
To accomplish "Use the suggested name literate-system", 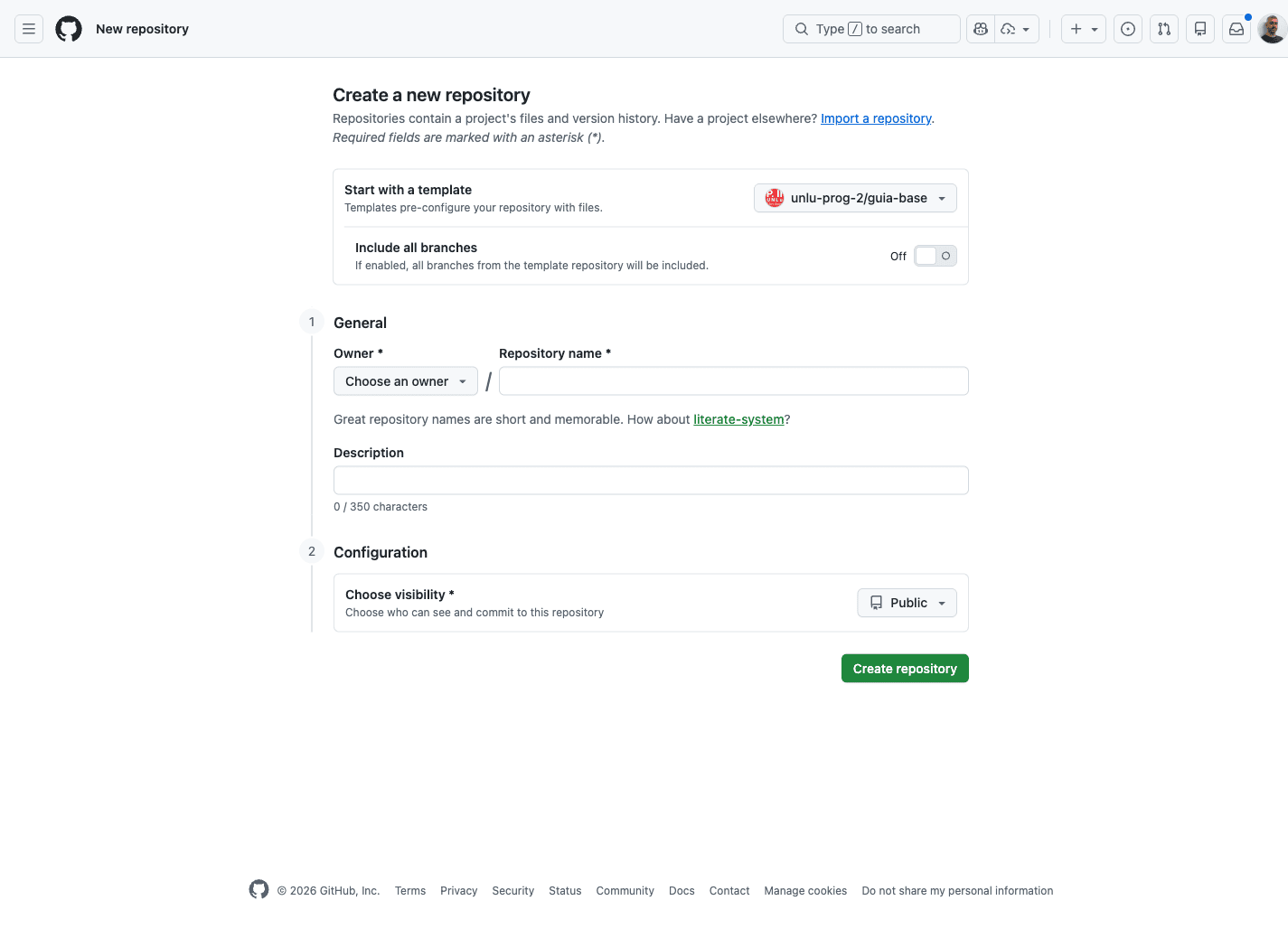I will click(738, 419).
